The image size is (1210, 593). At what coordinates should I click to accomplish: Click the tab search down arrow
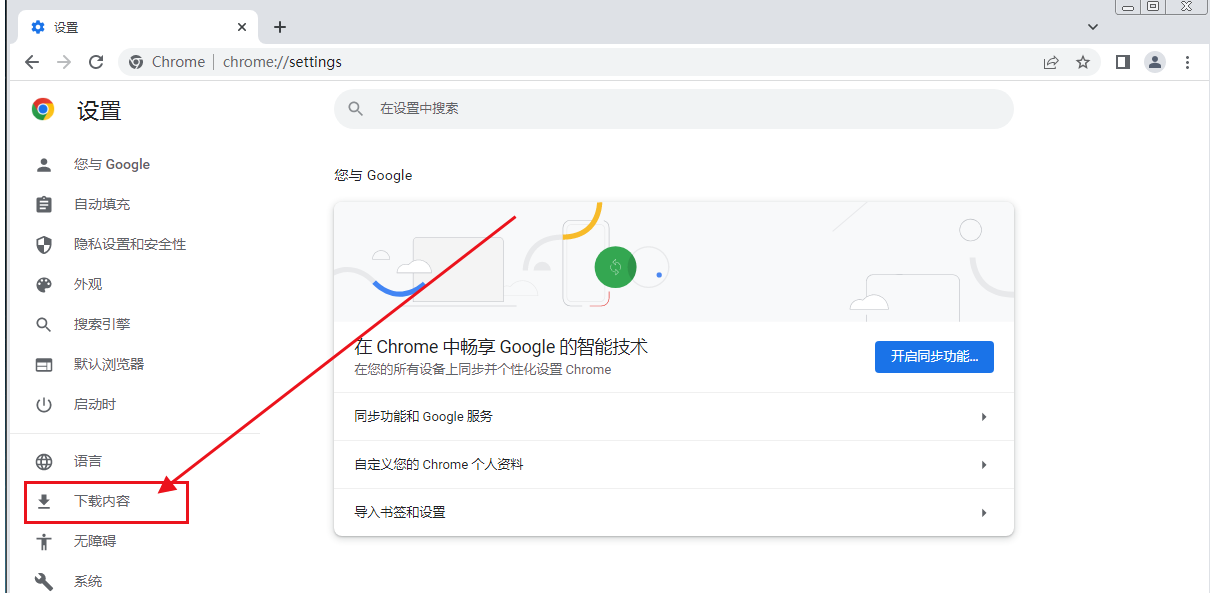pos(1092,27)
